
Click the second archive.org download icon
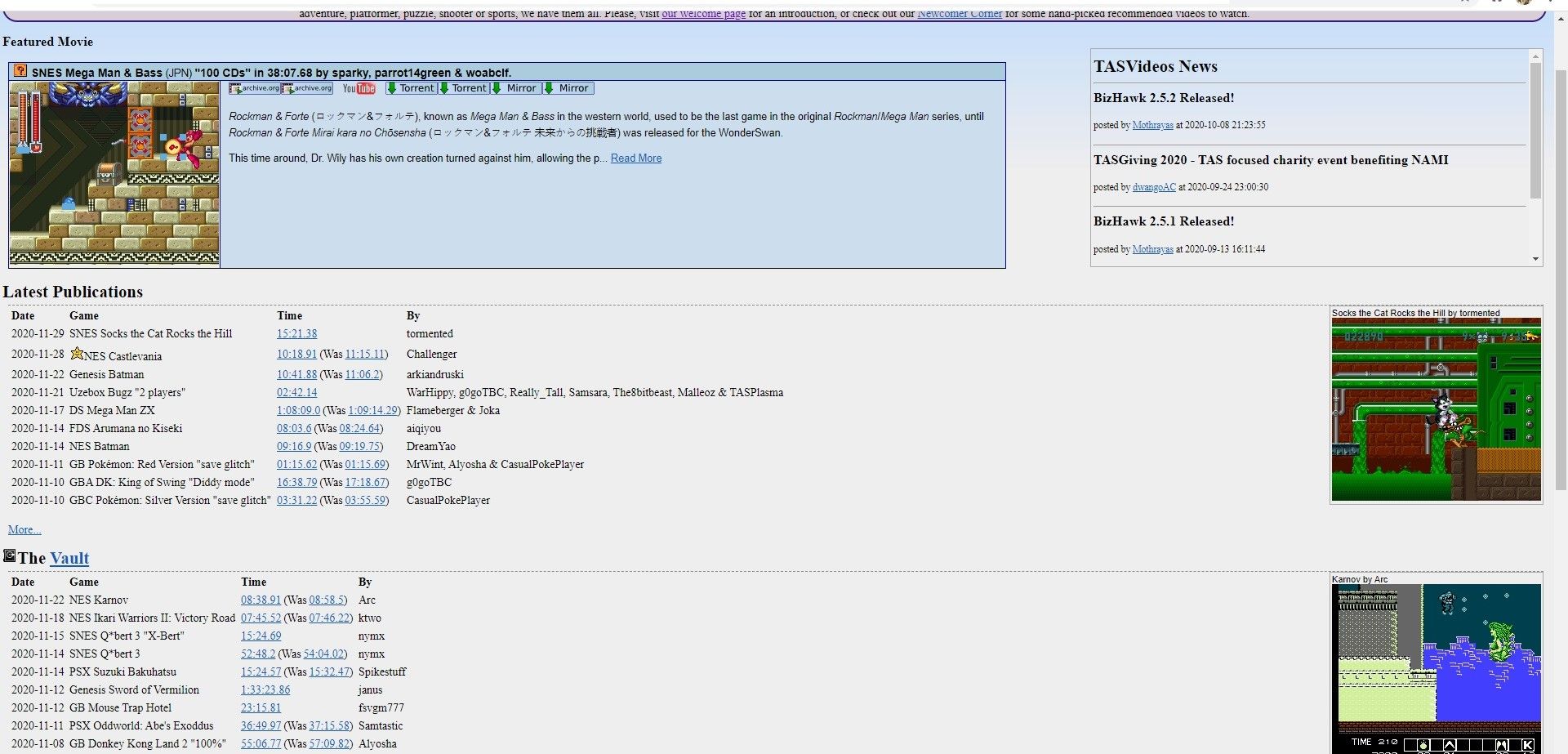307,88
